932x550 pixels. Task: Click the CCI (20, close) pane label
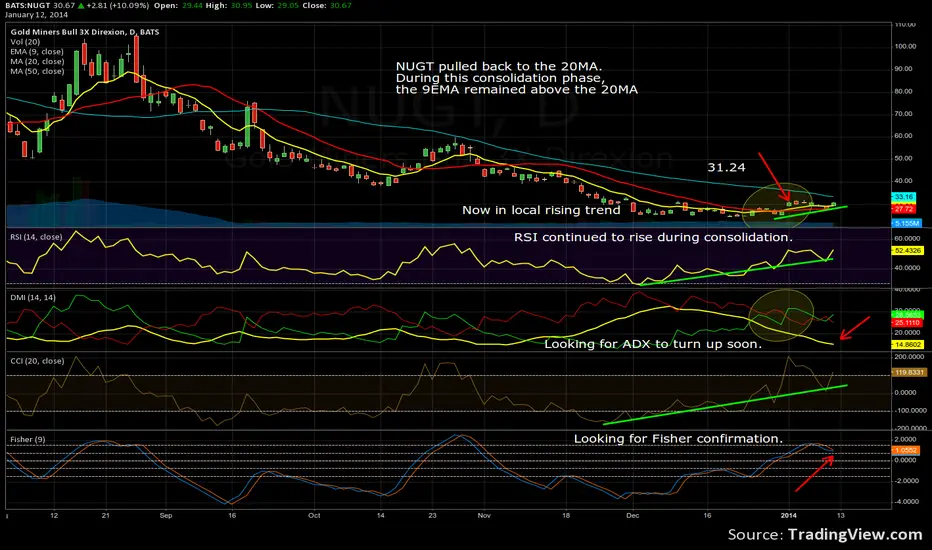[x=37, y=360]
